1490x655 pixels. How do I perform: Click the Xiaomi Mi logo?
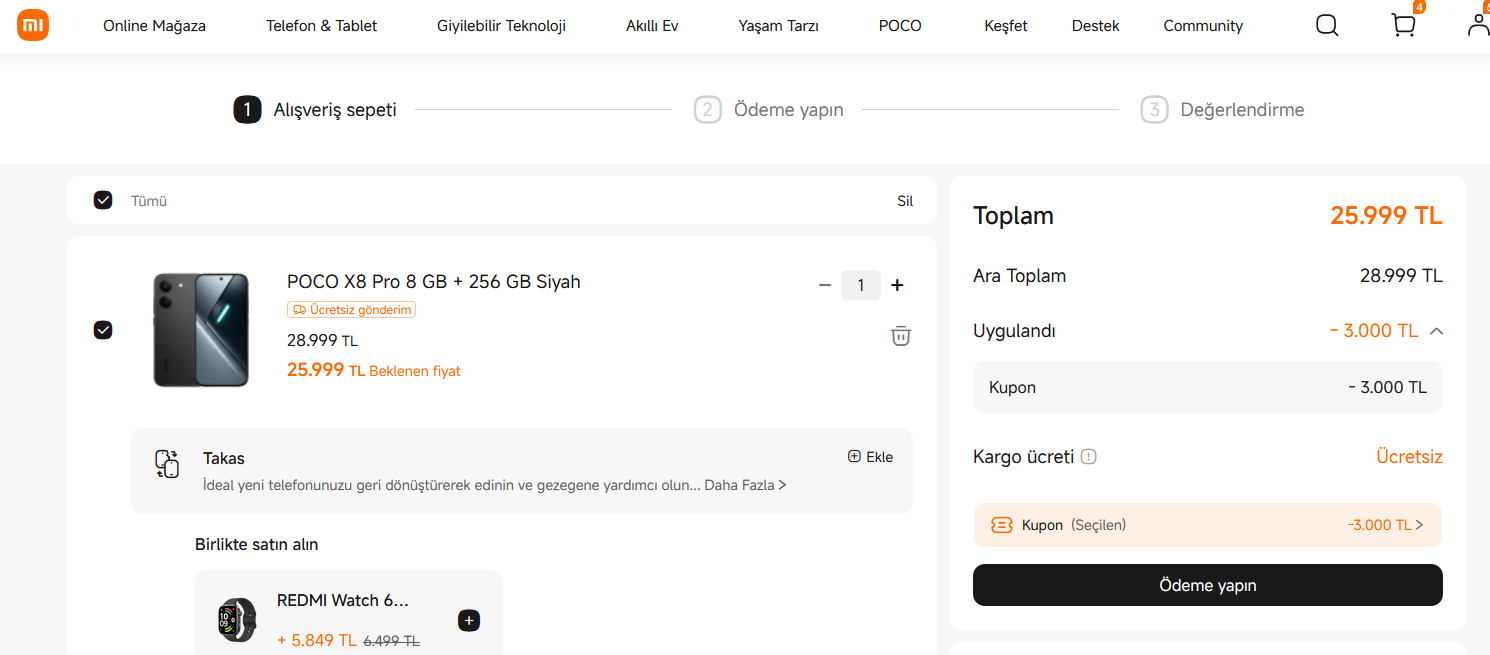[x=33, y=25]
